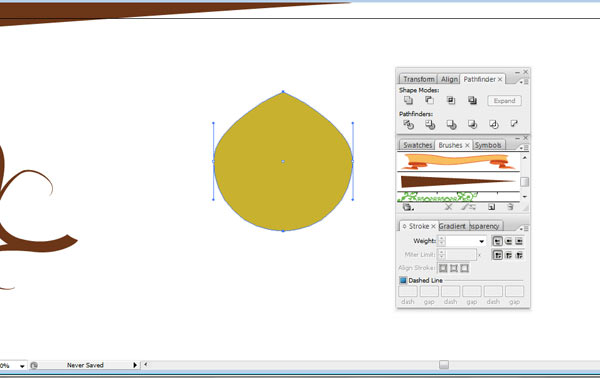The height and width of the screenshot is (378, 600).
Task: Open the Brush Libraries menu icon
Action: click(408, 207)
